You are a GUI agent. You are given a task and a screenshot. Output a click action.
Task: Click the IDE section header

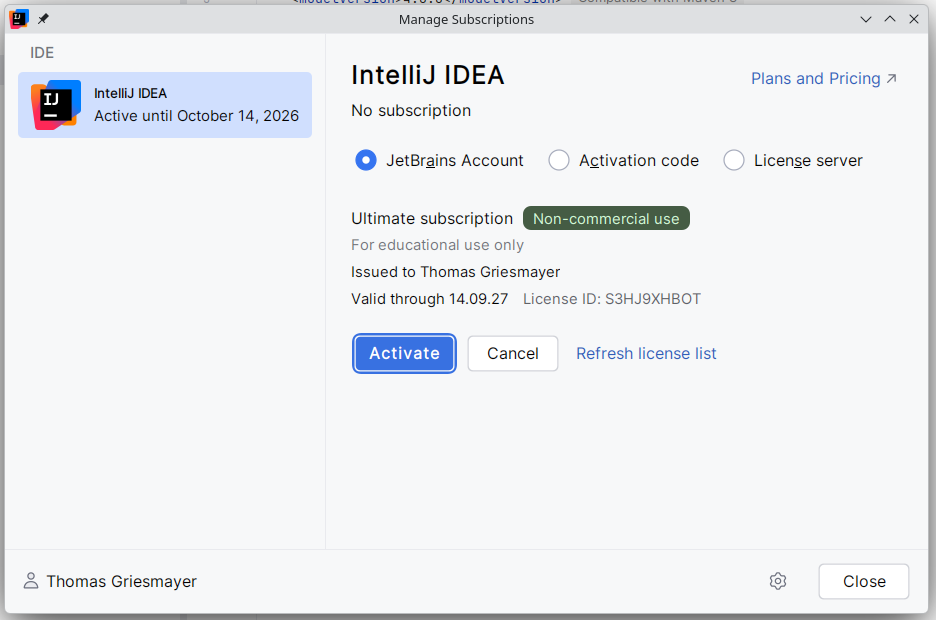tap(42, 53)
